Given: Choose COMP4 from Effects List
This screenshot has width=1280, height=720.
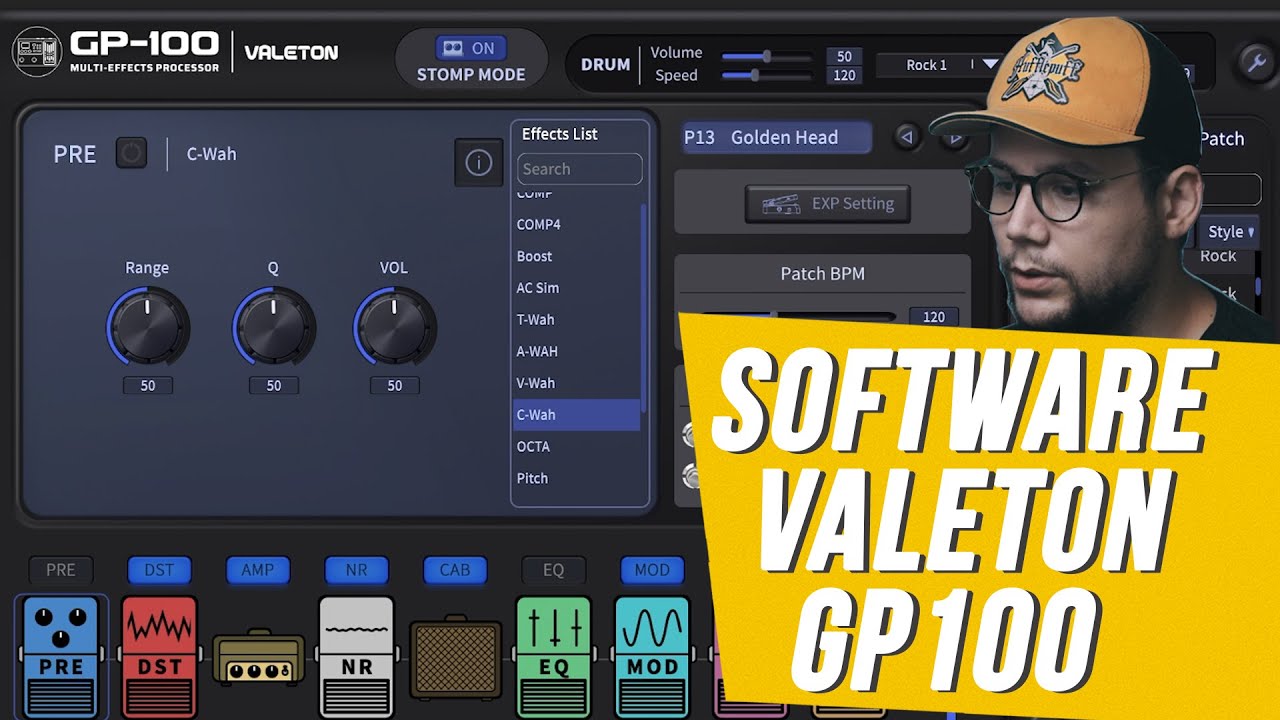Looking at the screenshot, I should coord(576,225).
